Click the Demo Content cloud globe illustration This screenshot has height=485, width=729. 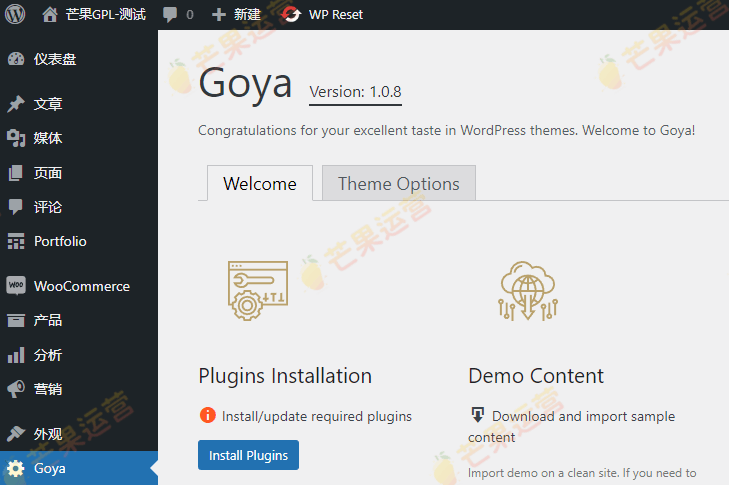[x=528, y=291]
